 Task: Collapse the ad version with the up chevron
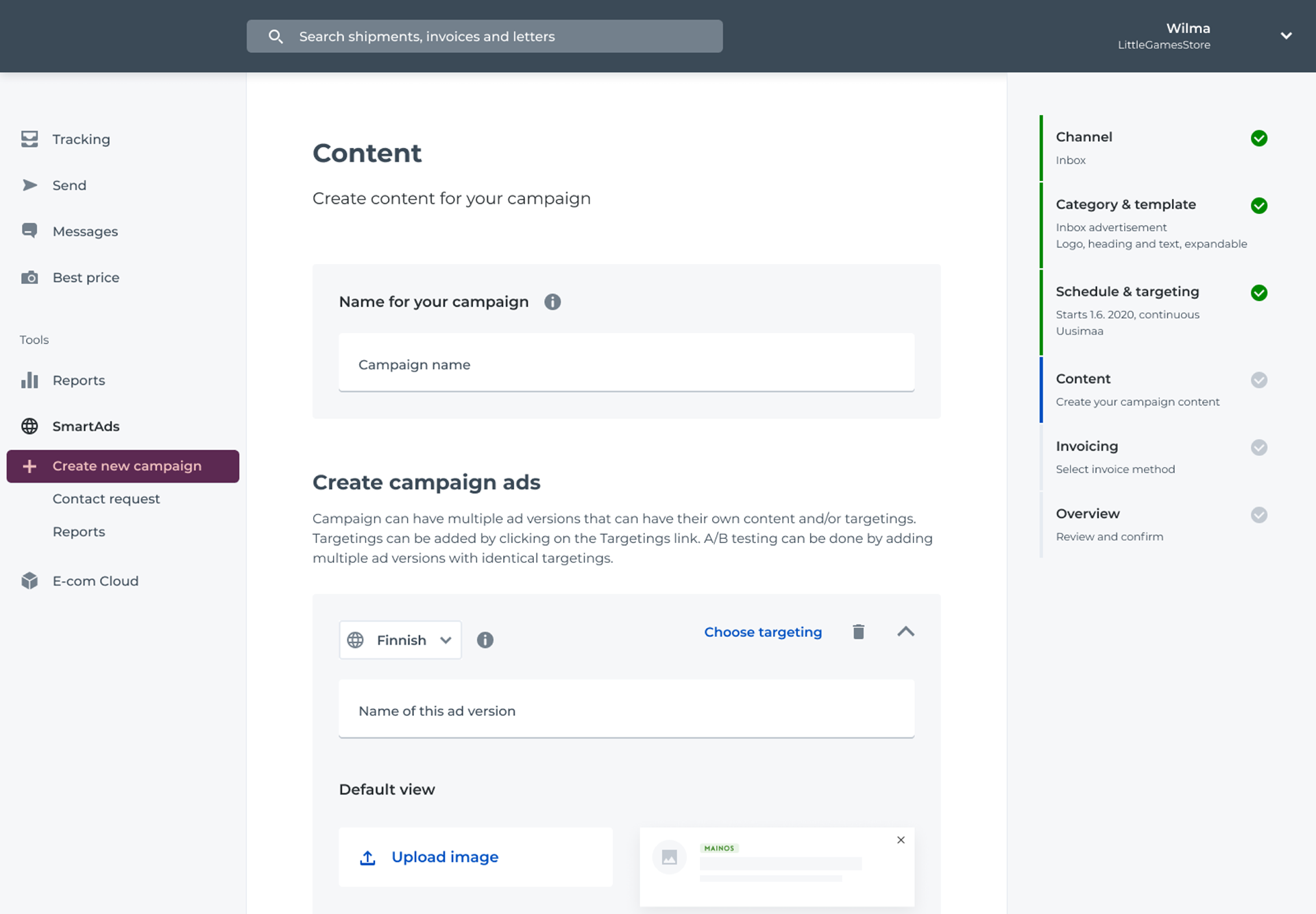(905, 632)
